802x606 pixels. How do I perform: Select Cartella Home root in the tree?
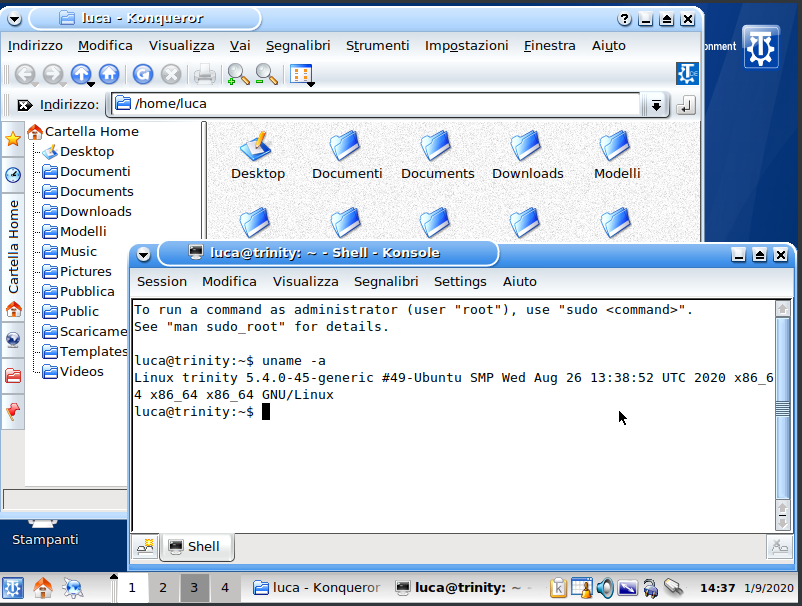click(x=83, y=131)
